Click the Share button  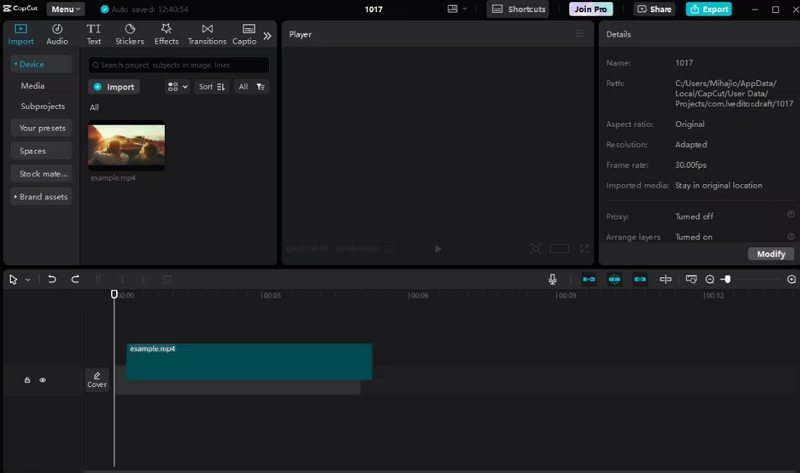pos(655,9)
